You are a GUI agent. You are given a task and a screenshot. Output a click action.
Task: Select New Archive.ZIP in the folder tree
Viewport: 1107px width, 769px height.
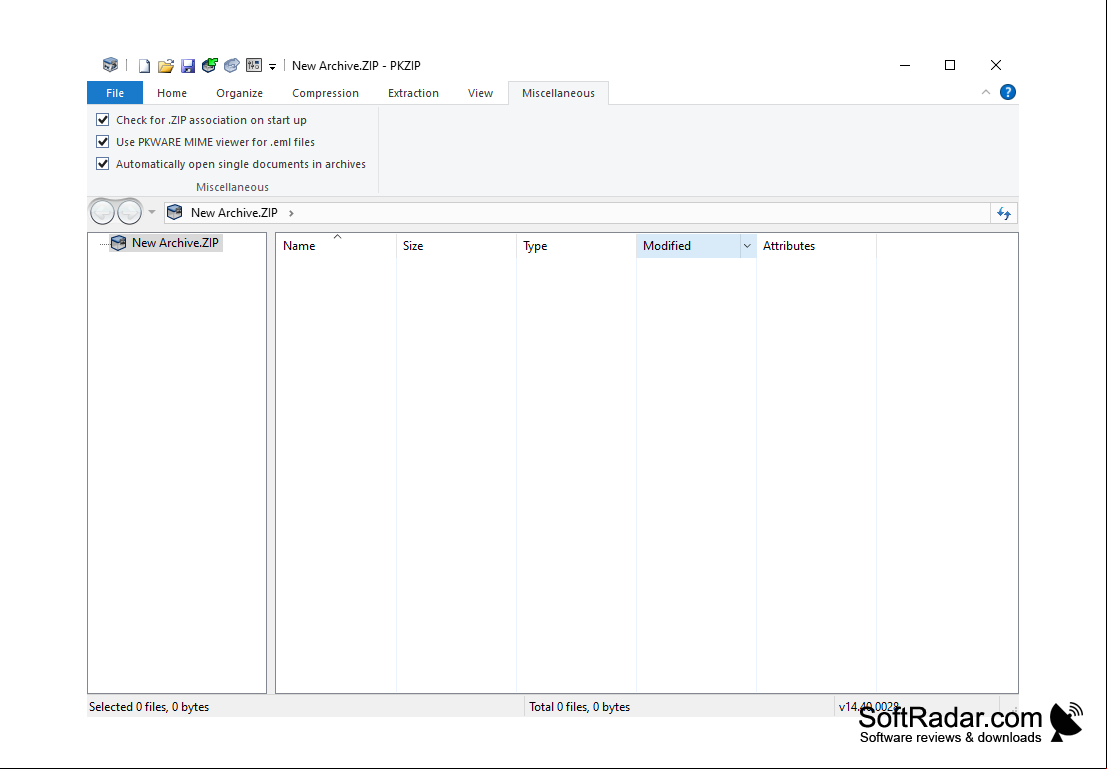pyautogui.click(x=176, y=243)
